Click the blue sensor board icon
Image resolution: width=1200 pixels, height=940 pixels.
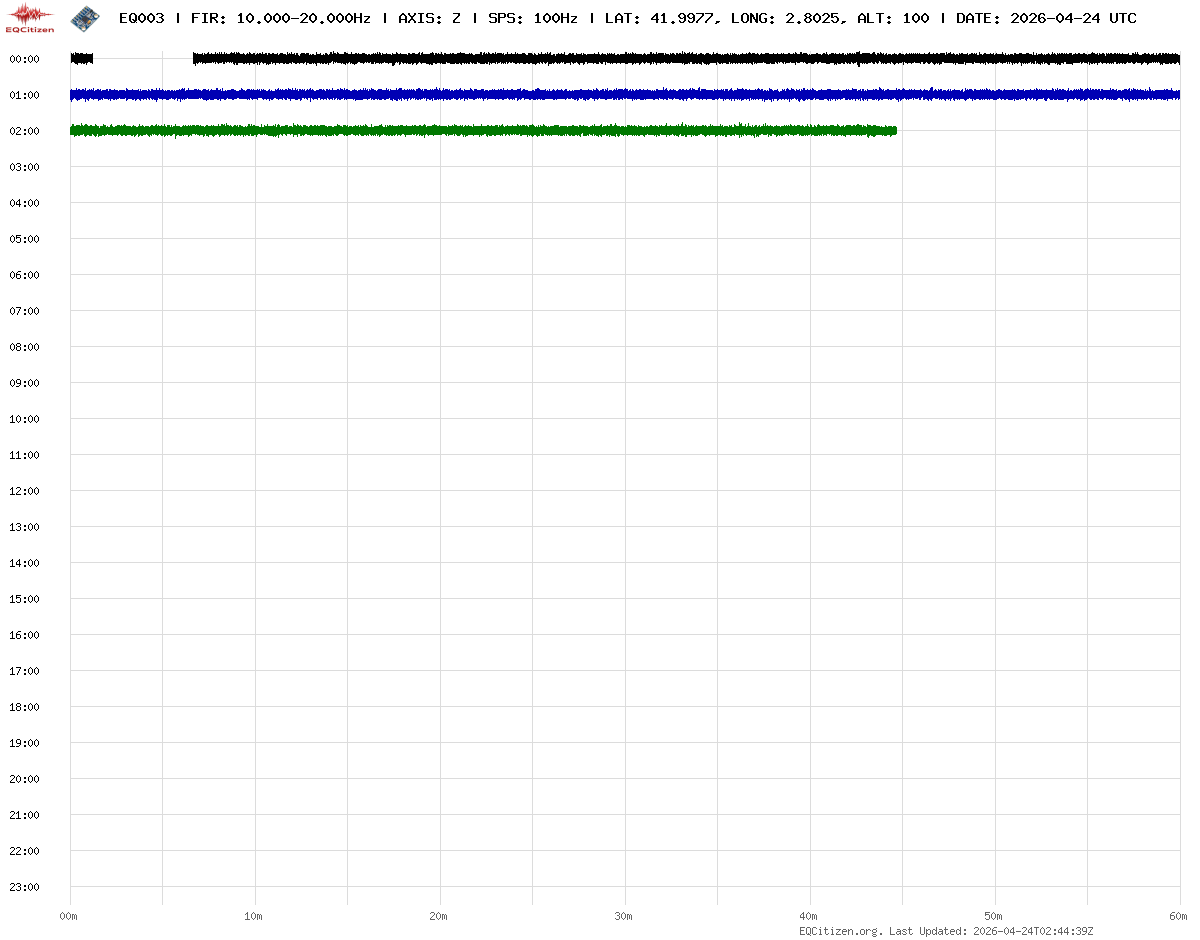tap(85, 17)
